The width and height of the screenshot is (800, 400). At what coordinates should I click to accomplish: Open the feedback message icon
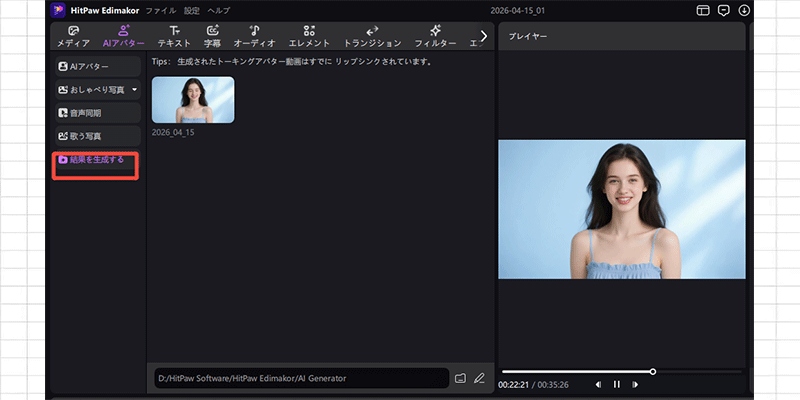point(723,10)
